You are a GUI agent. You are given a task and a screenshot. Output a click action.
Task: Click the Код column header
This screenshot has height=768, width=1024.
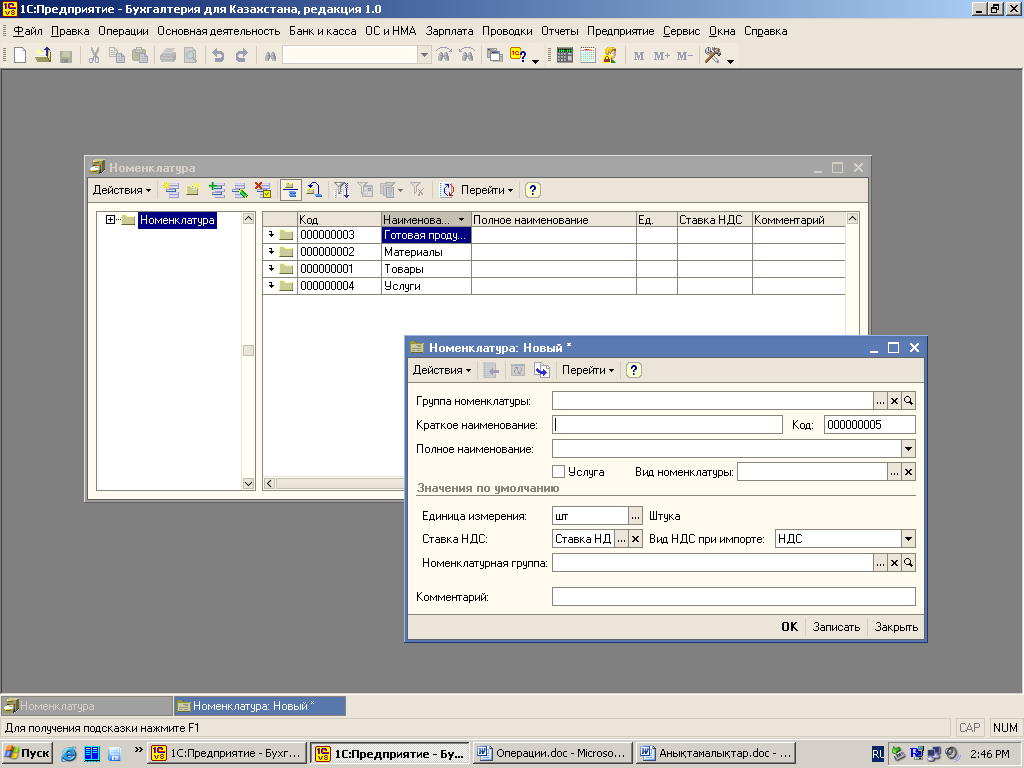(339, 219)
